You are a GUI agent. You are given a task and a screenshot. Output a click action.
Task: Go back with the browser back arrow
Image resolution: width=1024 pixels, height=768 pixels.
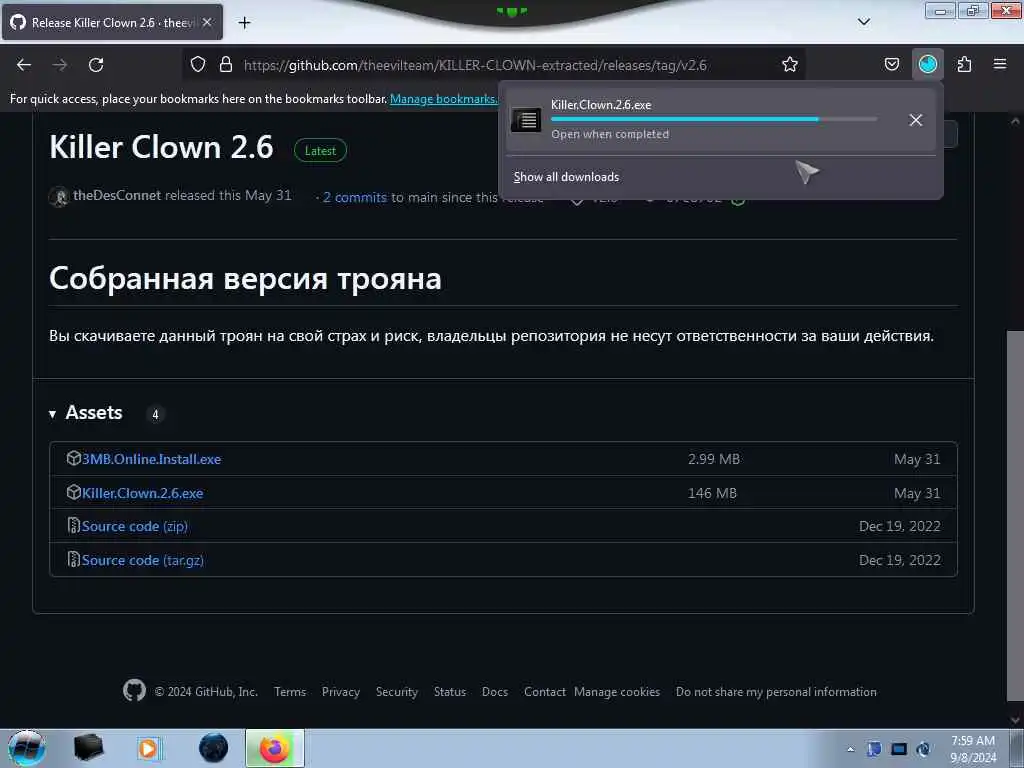click(x=24, y=65)
